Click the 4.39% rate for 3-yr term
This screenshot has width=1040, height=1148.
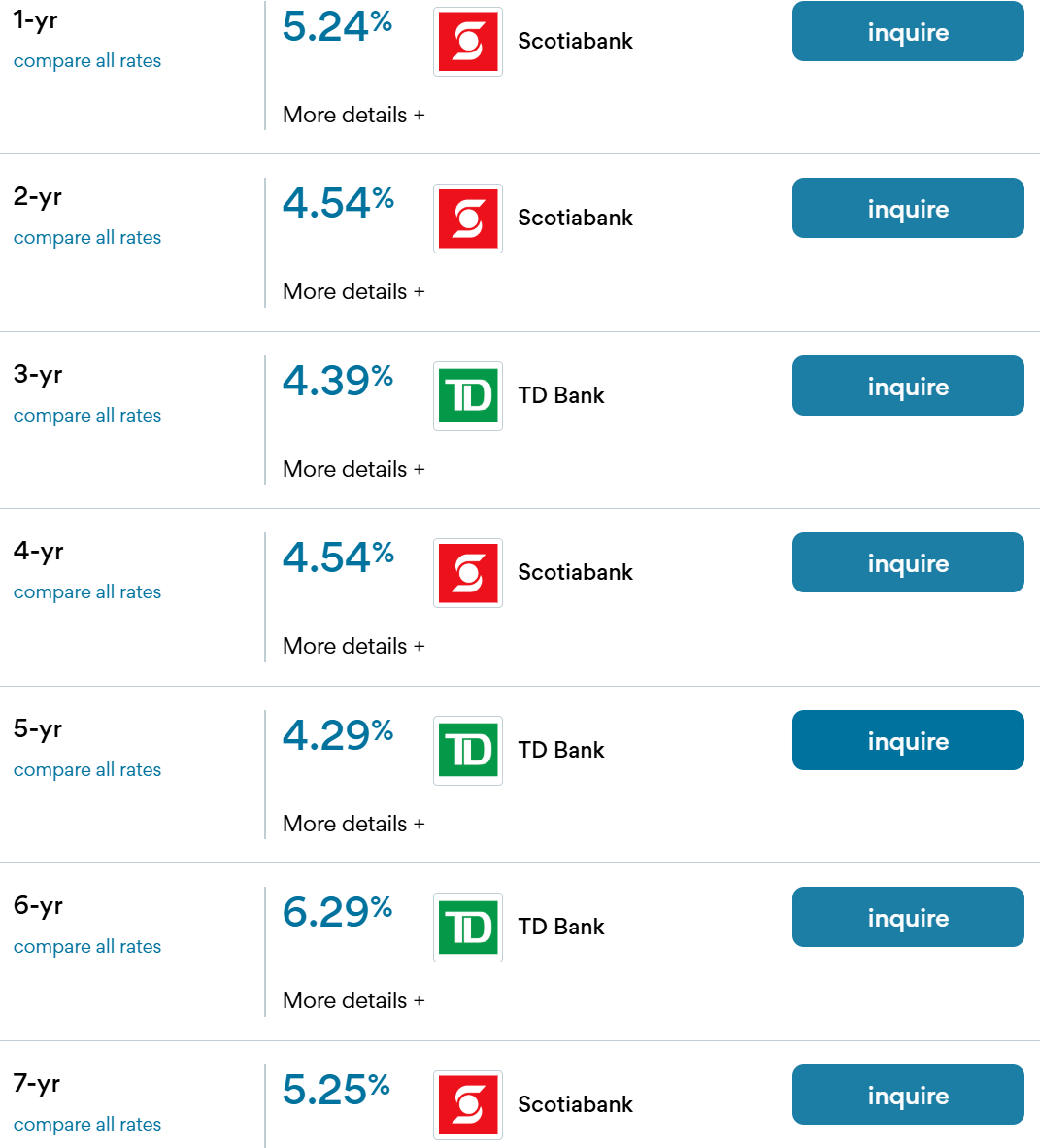(337, 381)
